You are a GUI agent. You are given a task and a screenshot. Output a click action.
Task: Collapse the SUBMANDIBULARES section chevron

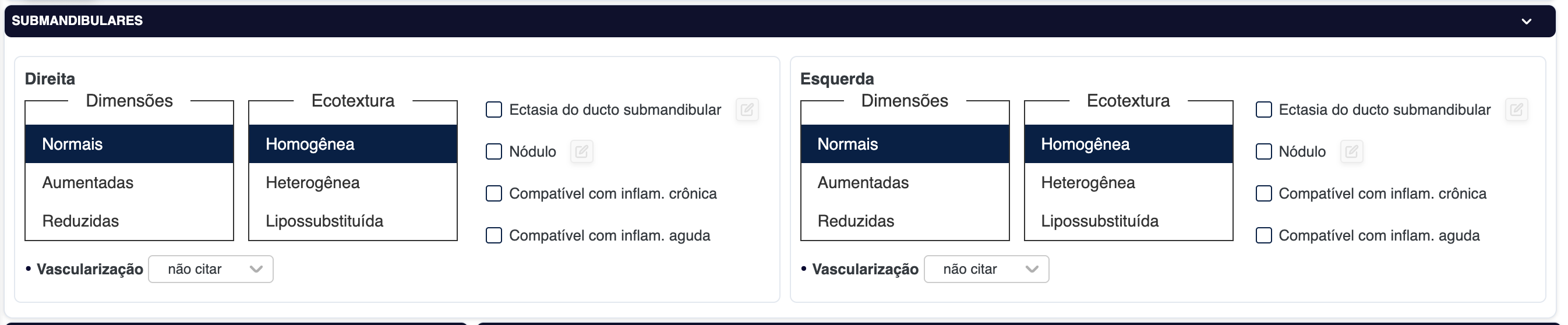click(1526, 22)
